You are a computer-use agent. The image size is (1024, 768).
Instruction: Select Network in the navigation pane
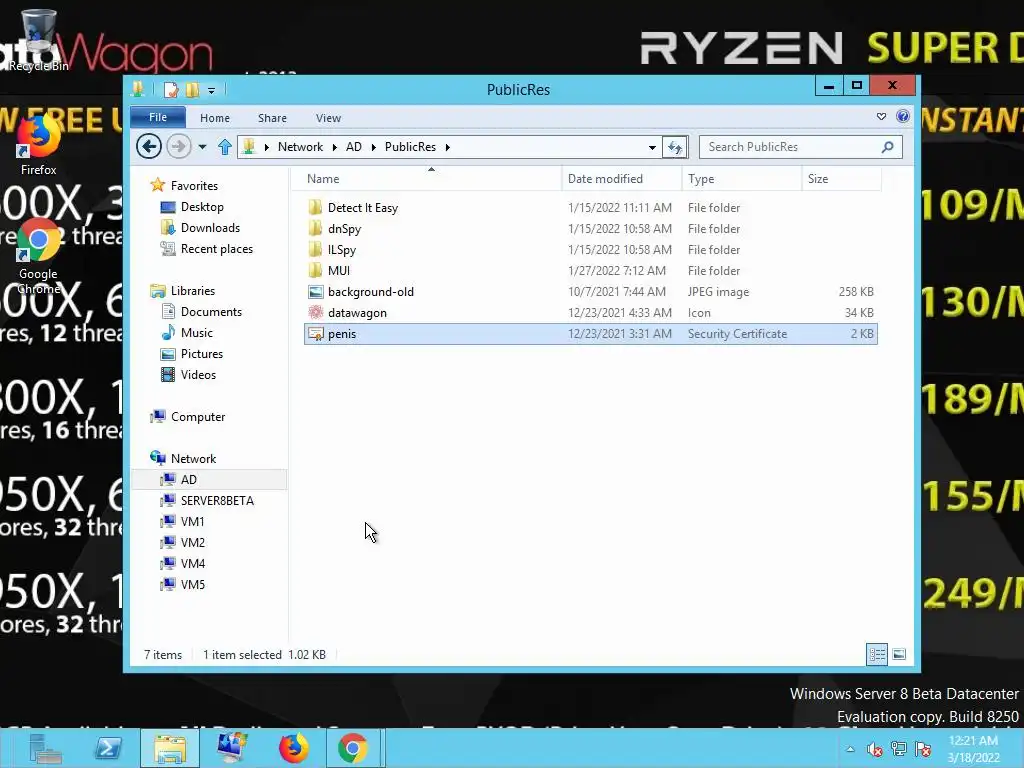(193, 458)
